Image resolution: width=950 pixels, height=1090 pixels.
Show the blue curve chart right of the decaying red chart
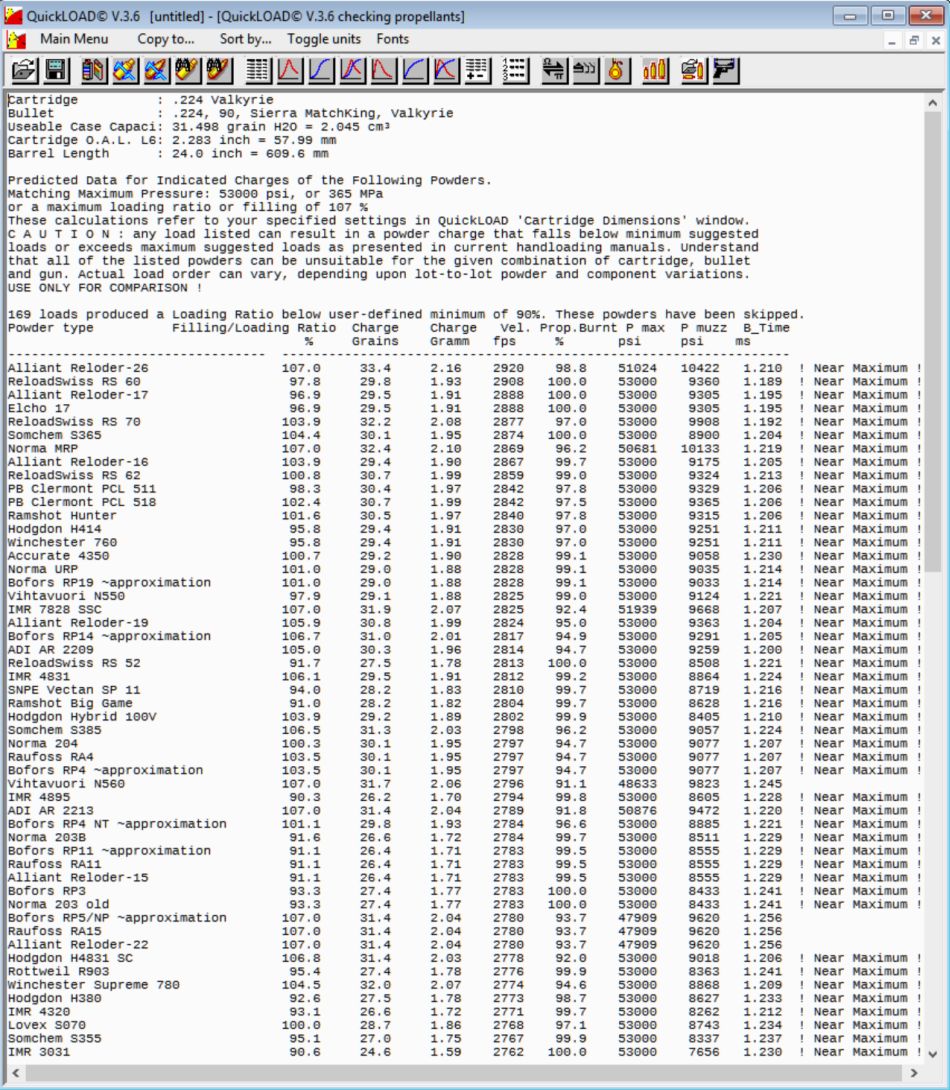[x=414, y=70]
